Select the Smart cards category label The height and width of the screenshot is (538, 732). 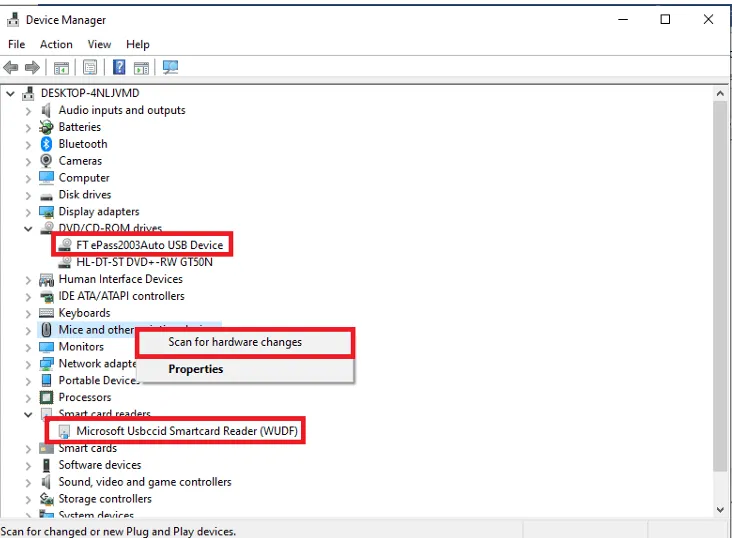(x=88, y=448)
